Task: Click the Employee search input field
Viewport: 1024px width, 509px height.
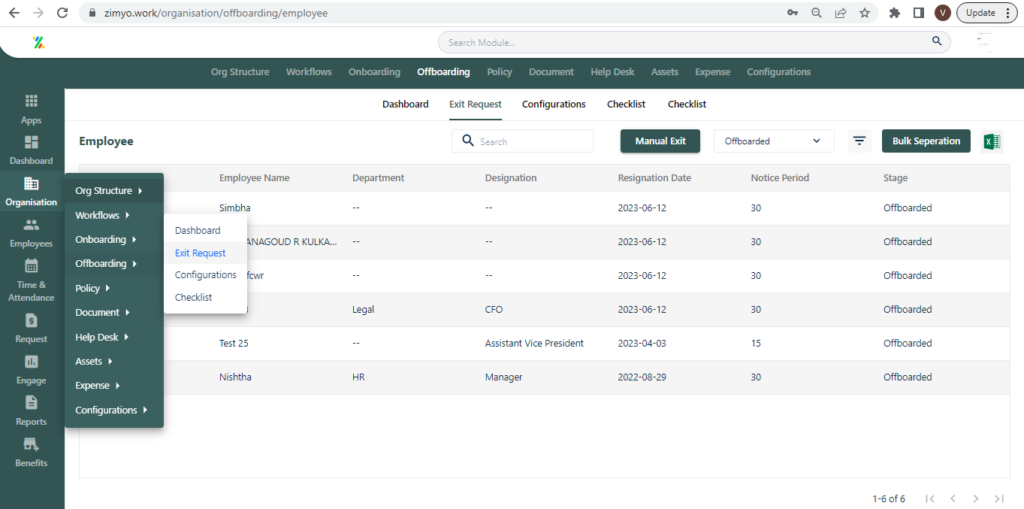Action: coord(522,141)
